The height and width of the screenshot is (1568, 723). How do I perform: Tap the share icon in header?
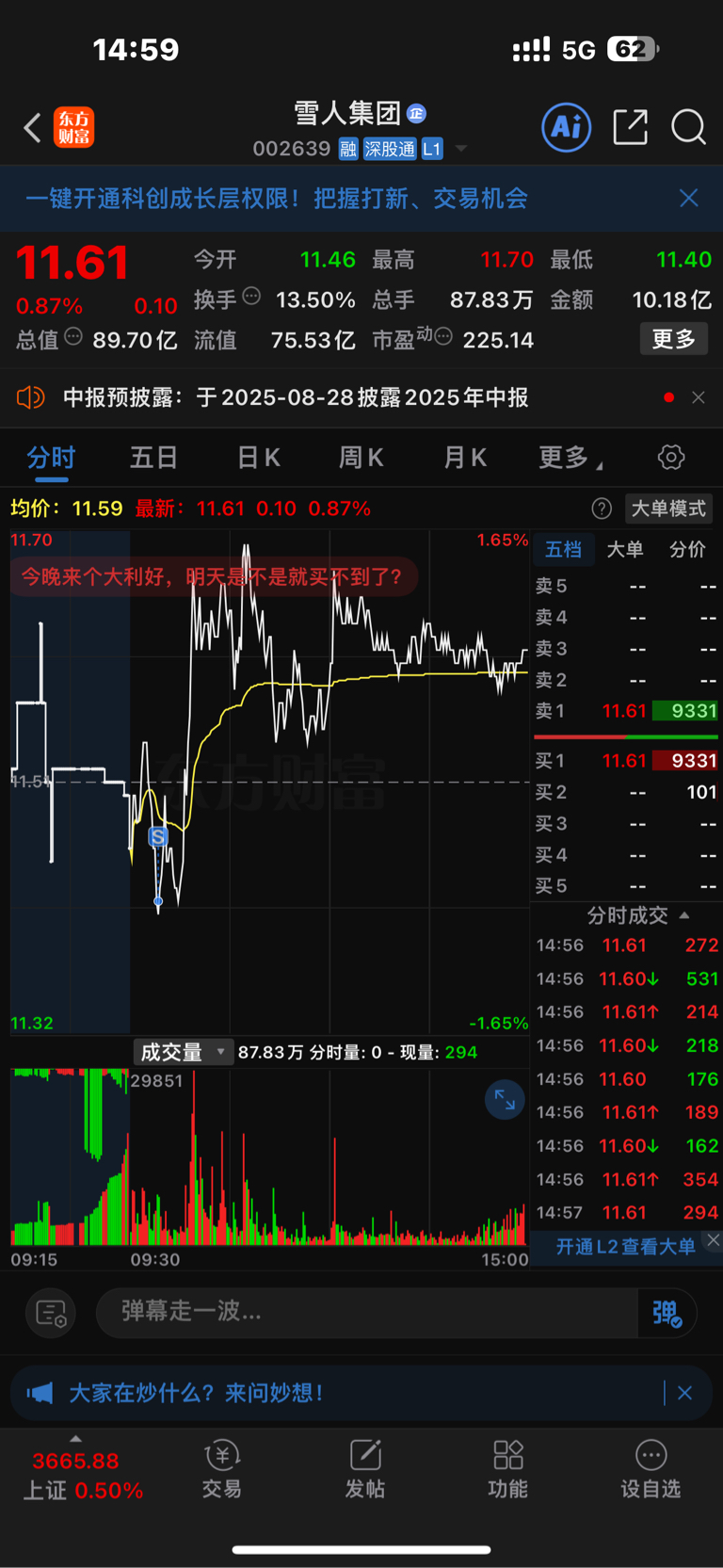click(630, 127)
